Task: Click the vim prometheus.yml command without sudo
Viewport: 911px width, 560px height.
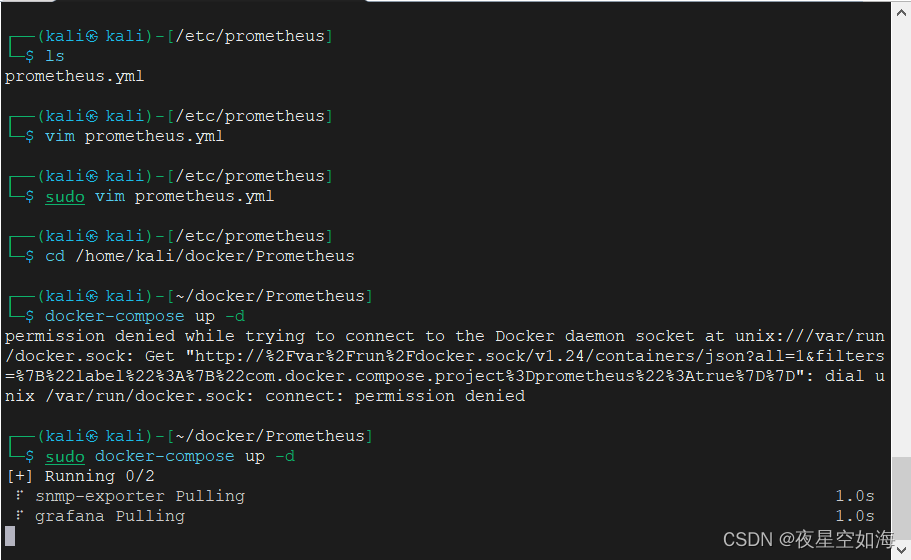Action: point(134,136)
